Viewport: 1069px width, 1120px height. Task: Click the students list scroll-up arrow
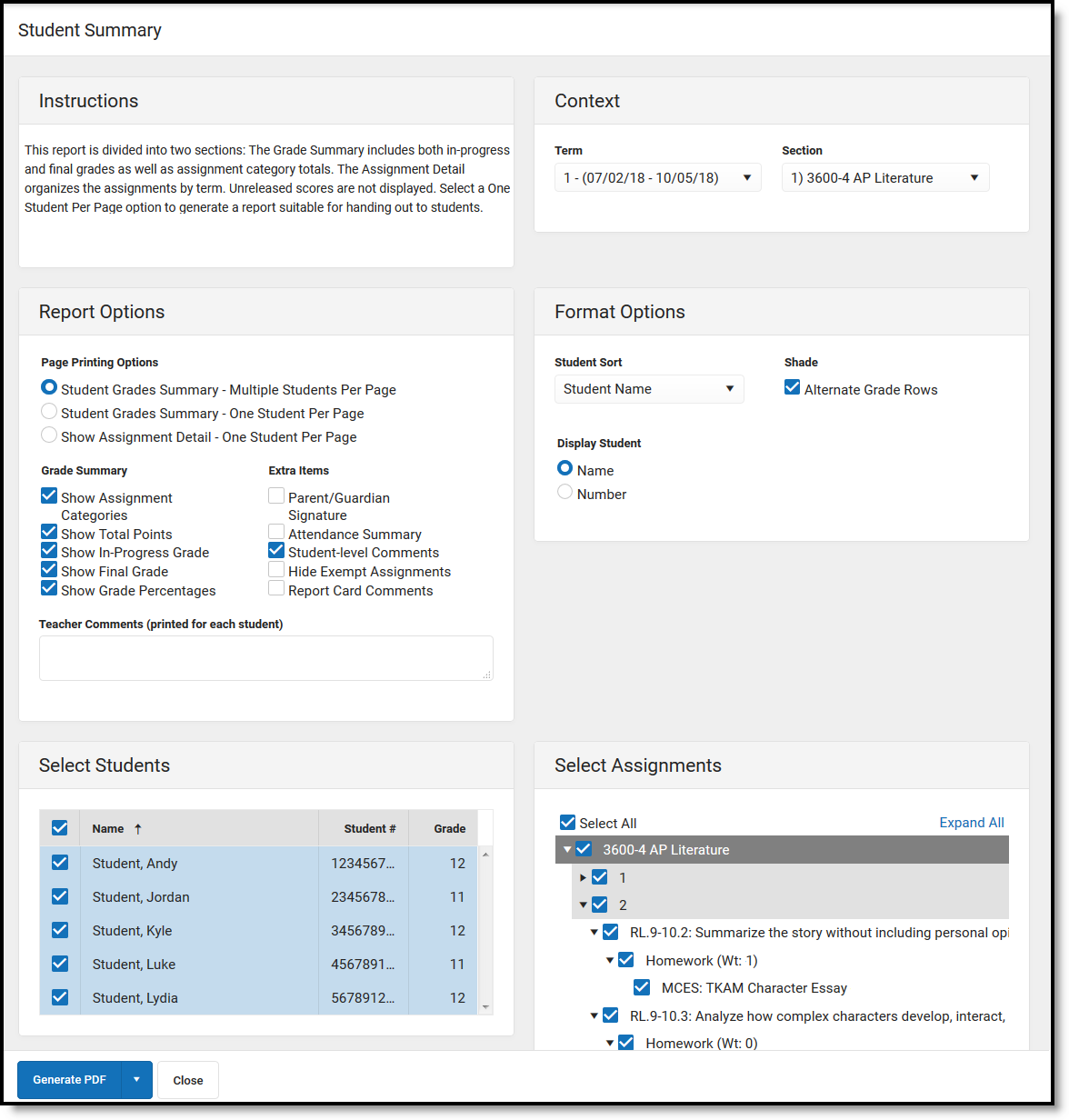485,855
